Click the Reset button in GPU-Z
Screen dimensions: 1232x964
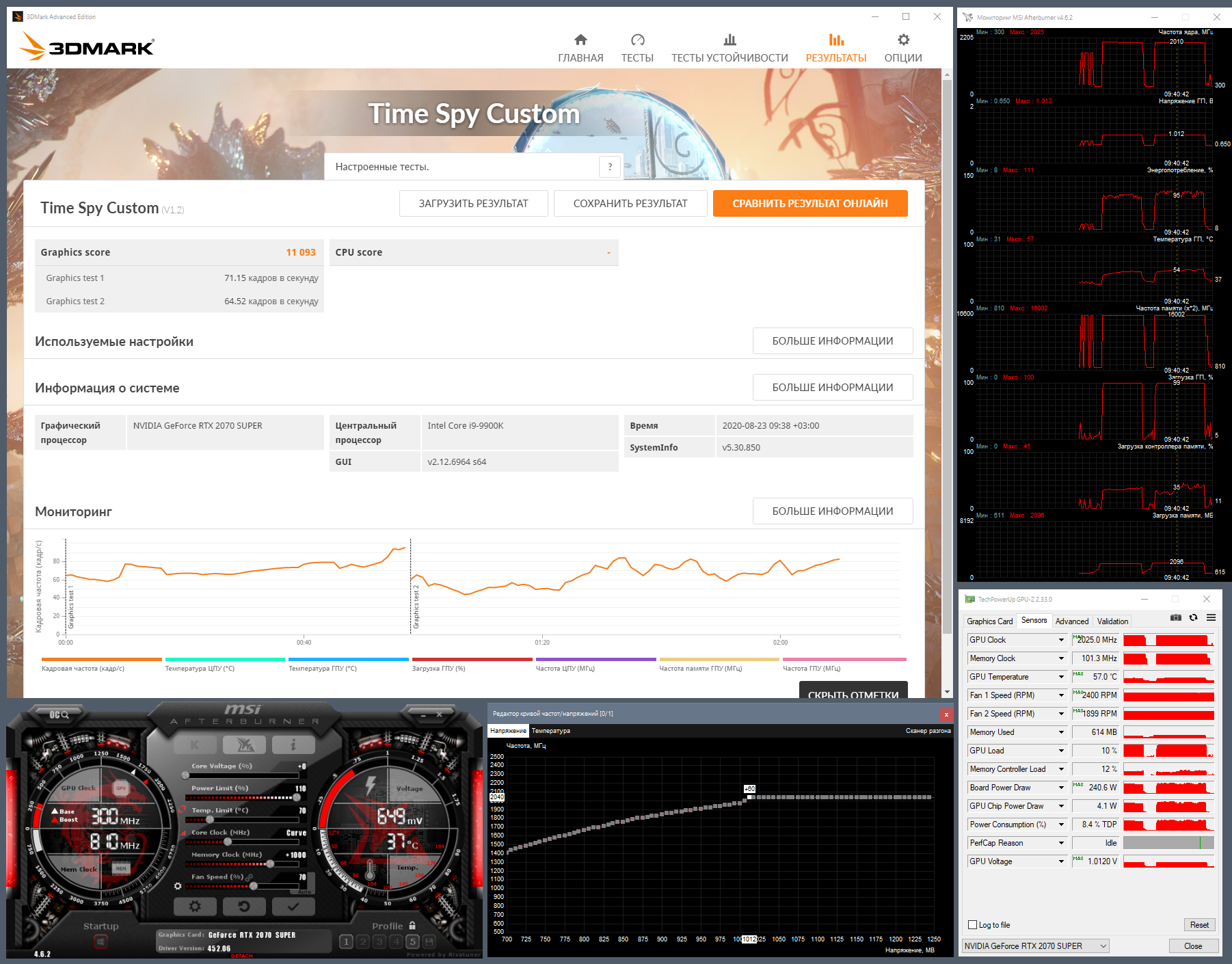tap(1199, 925)
